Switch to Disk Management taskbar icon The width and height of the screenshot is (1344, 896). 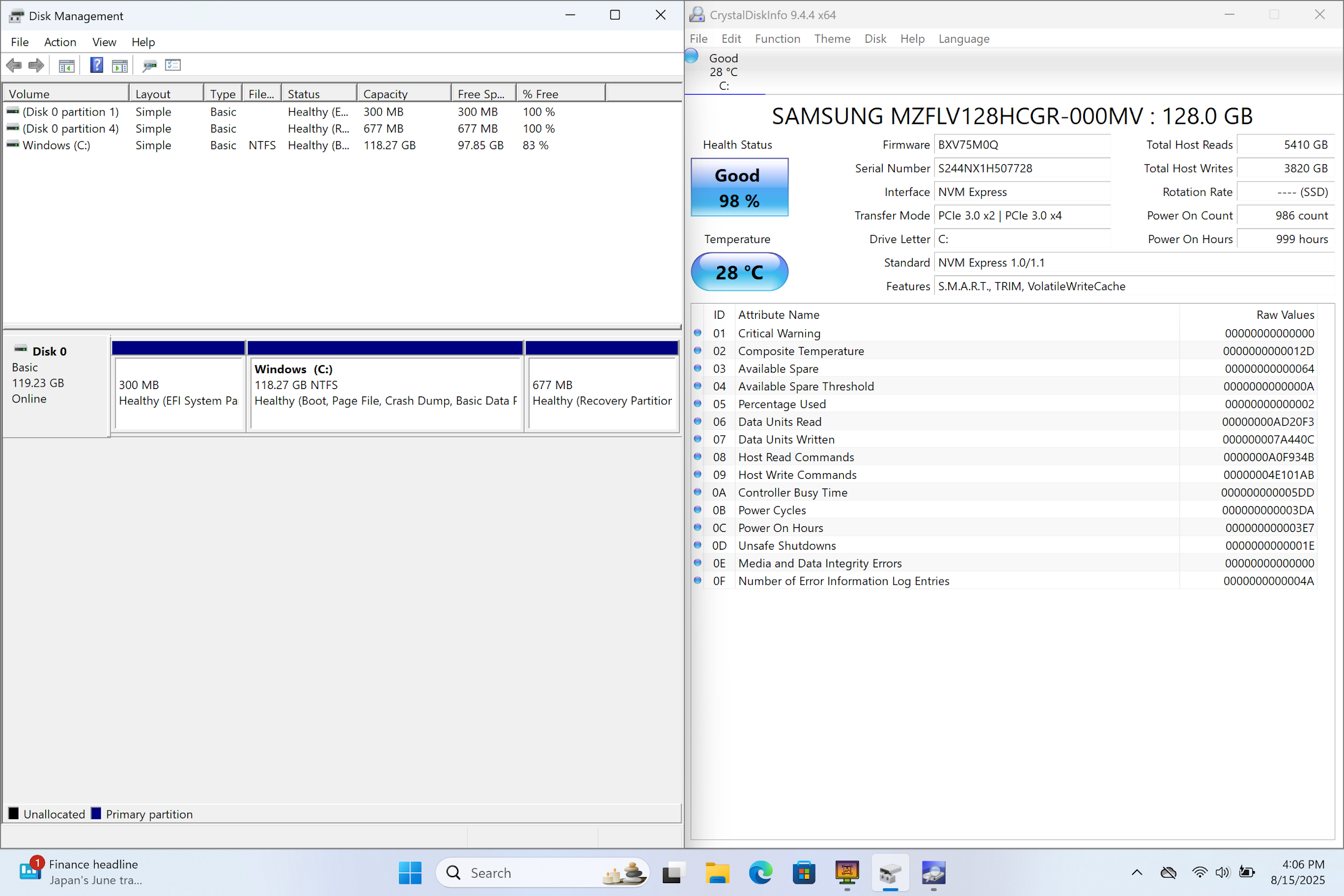pyautogui.click(x=891, y=872)
